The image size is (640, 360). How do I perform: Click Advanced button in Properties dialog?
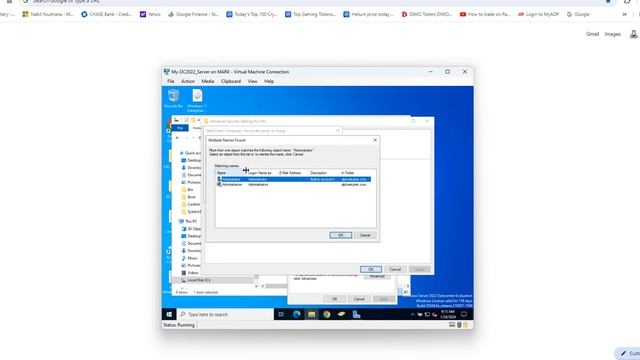377,276
